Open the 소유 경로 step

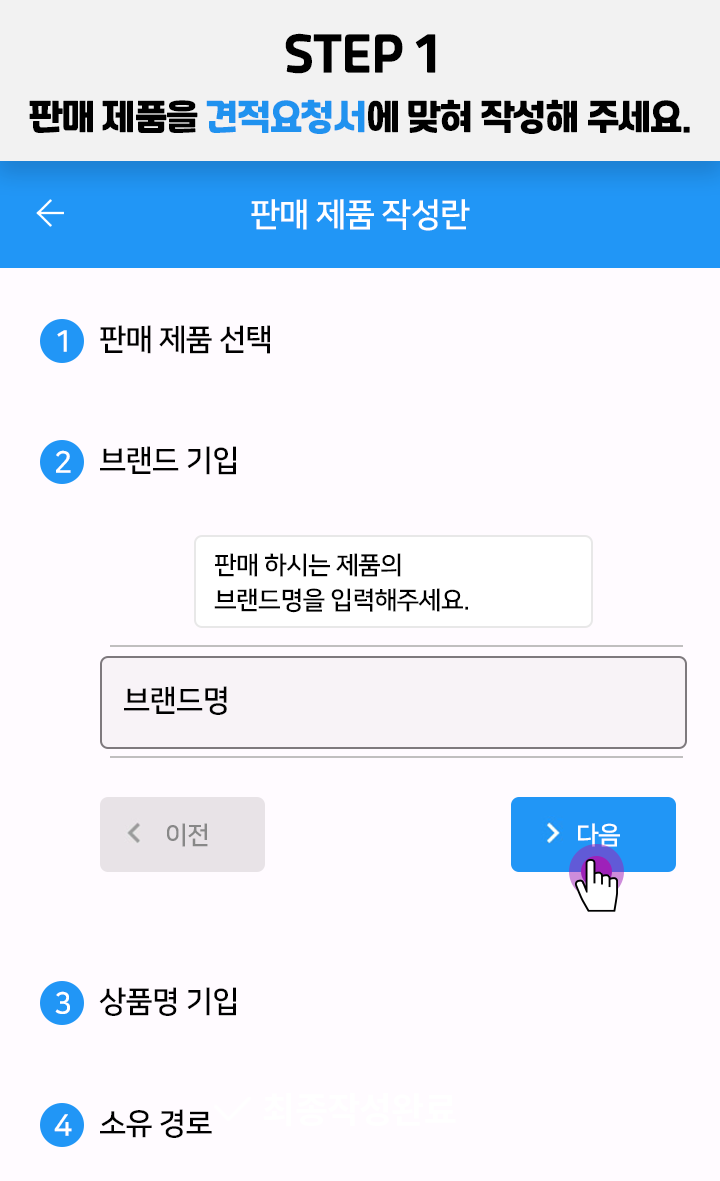click(156, 1125)
